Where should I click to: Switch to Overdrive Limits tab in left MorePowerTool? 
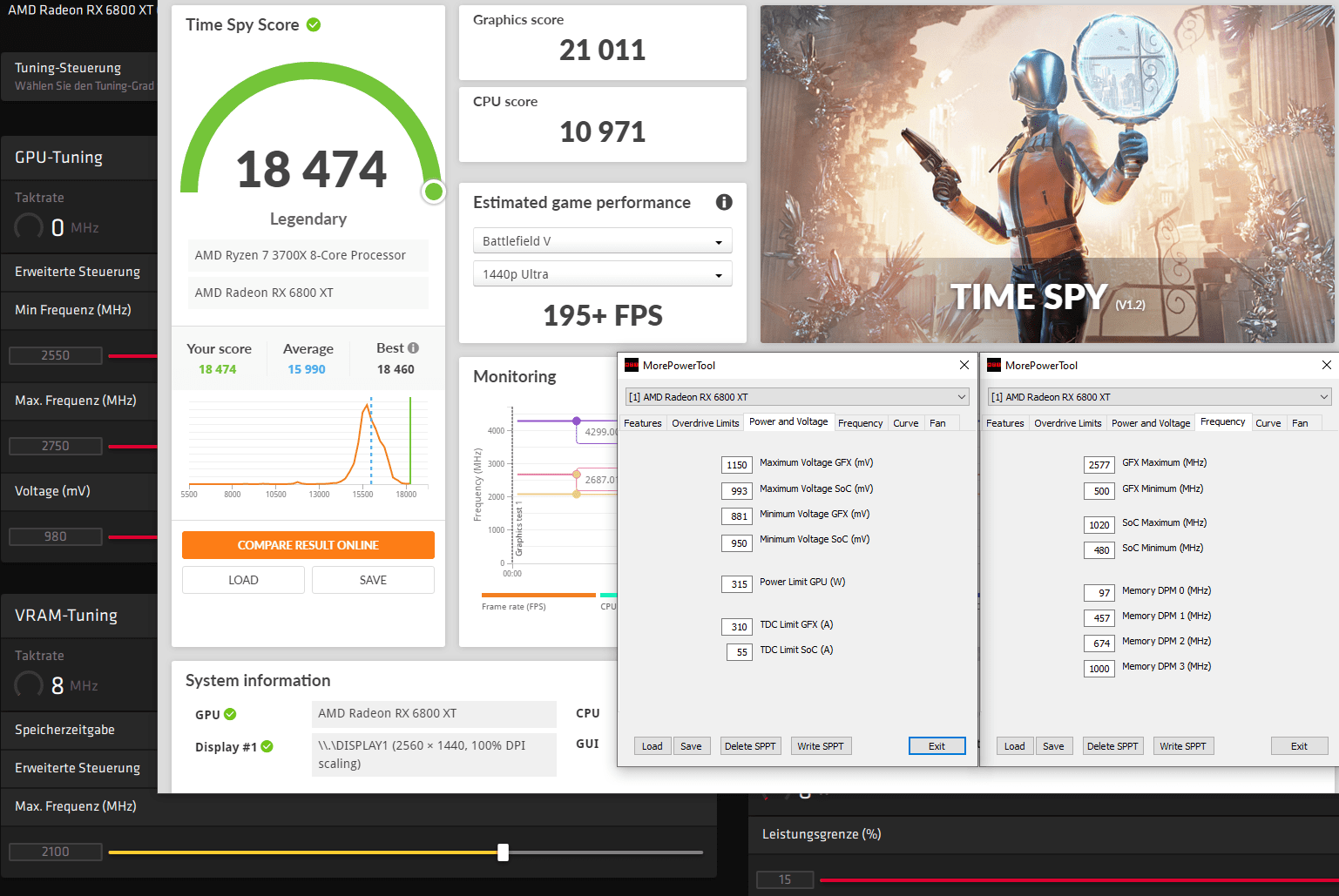706,423
